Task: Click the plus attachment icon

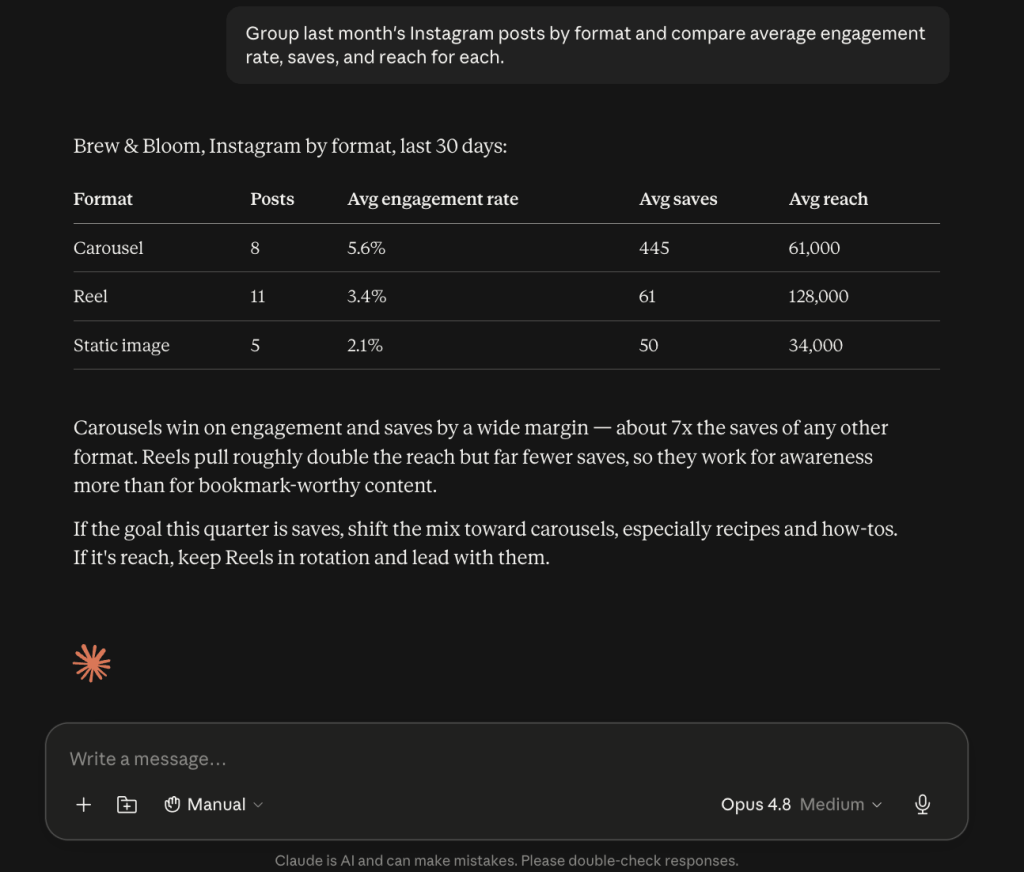Action: pyautogui.click(x=84, y=804)
